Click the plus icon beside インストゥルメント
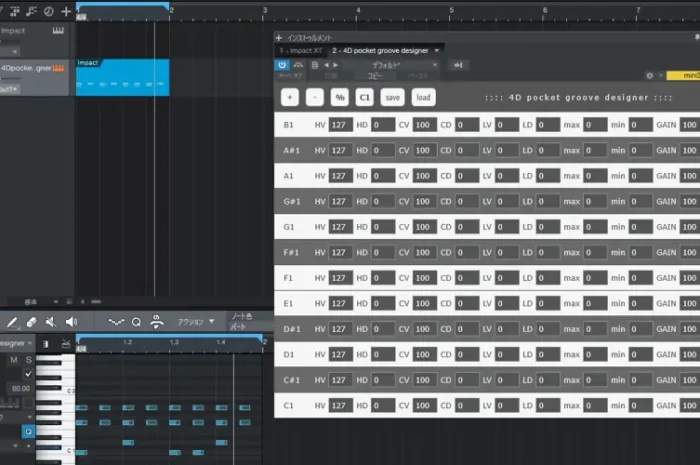This screenshot has width=700, height=465. tap(279, 38)
